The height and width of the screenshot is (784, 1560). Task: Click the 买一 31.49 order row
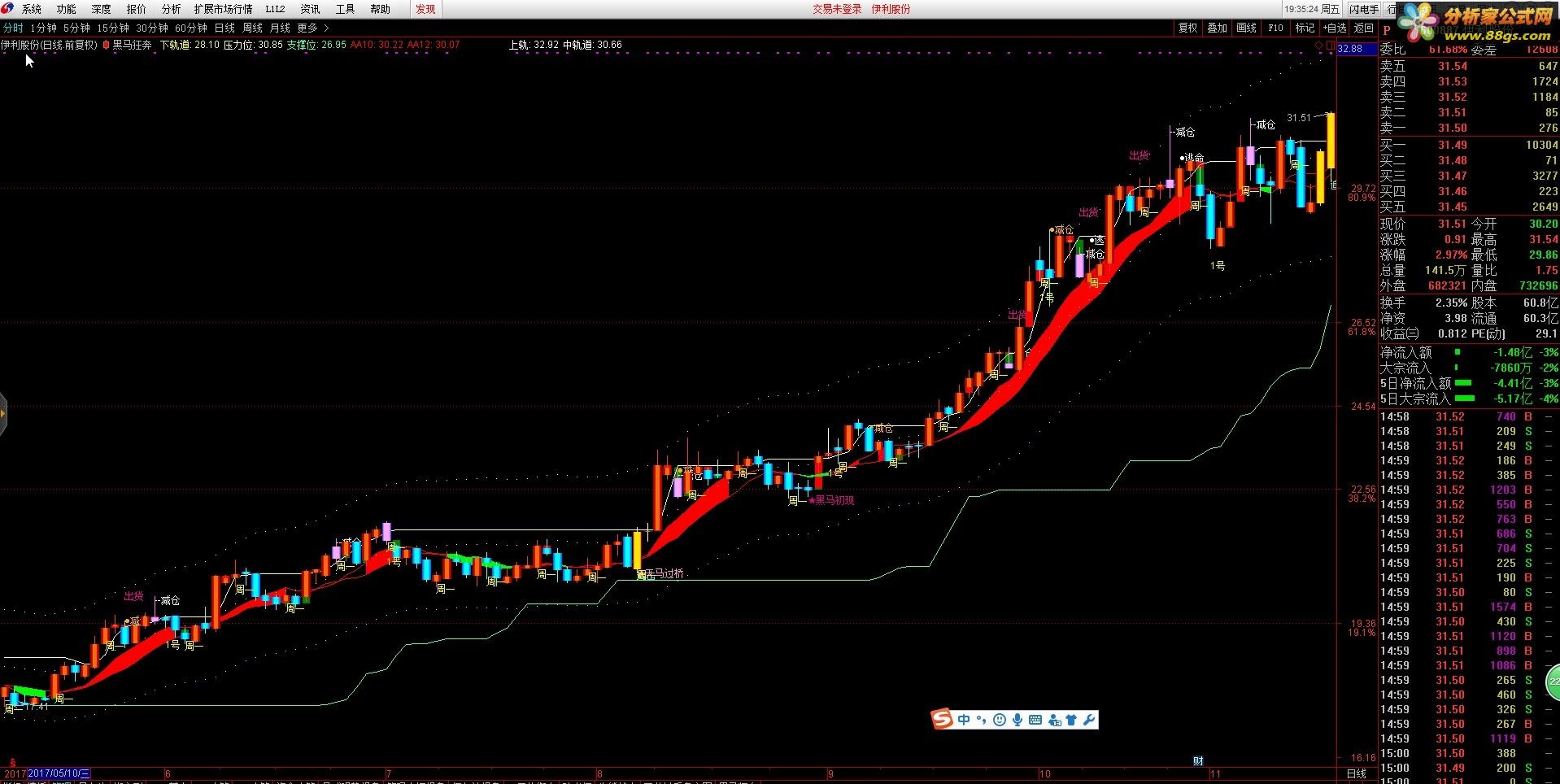1468,145
